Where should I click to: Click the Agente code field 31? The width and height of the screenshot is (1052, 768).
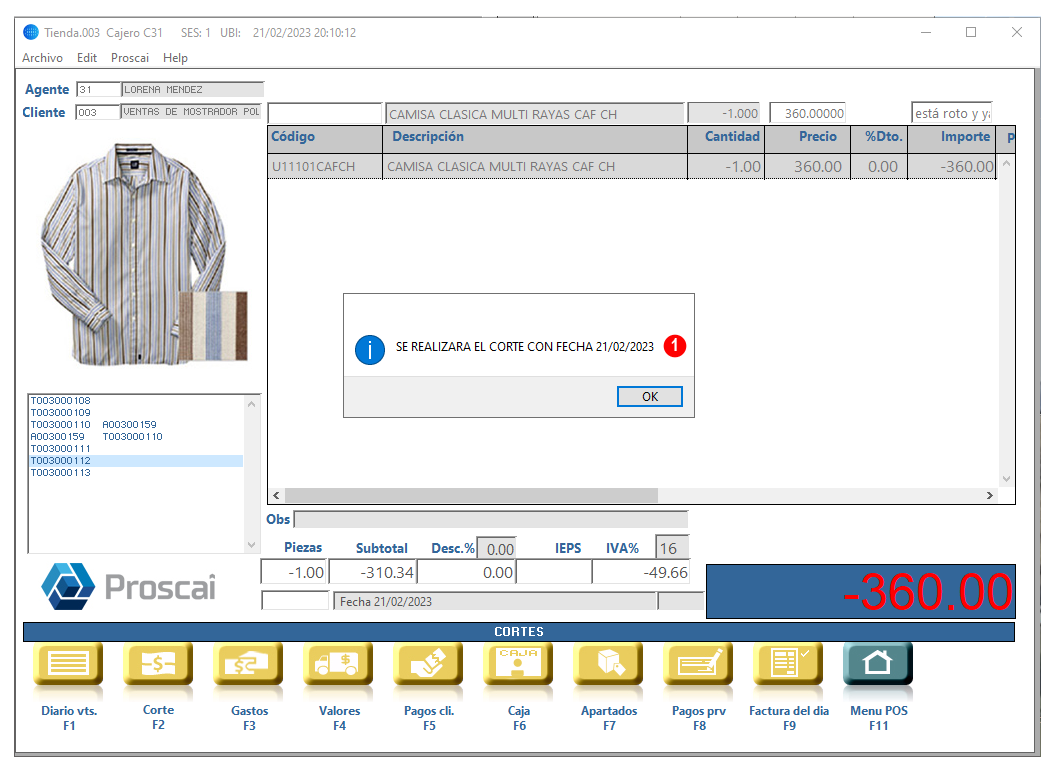coord(98,89)
